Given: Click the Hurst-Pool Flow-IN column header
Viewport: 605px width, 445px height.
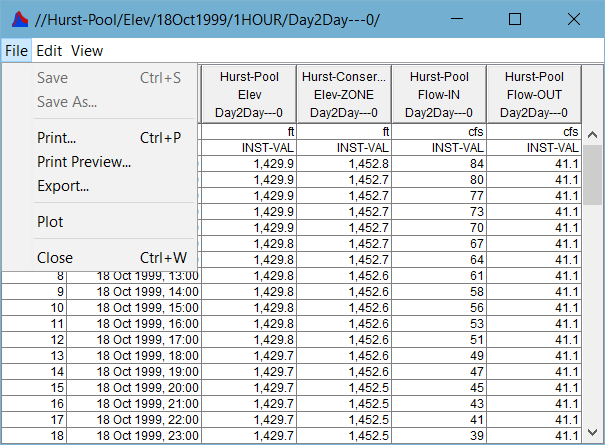Looking at the screenshot, I should (x=439, y=94).
